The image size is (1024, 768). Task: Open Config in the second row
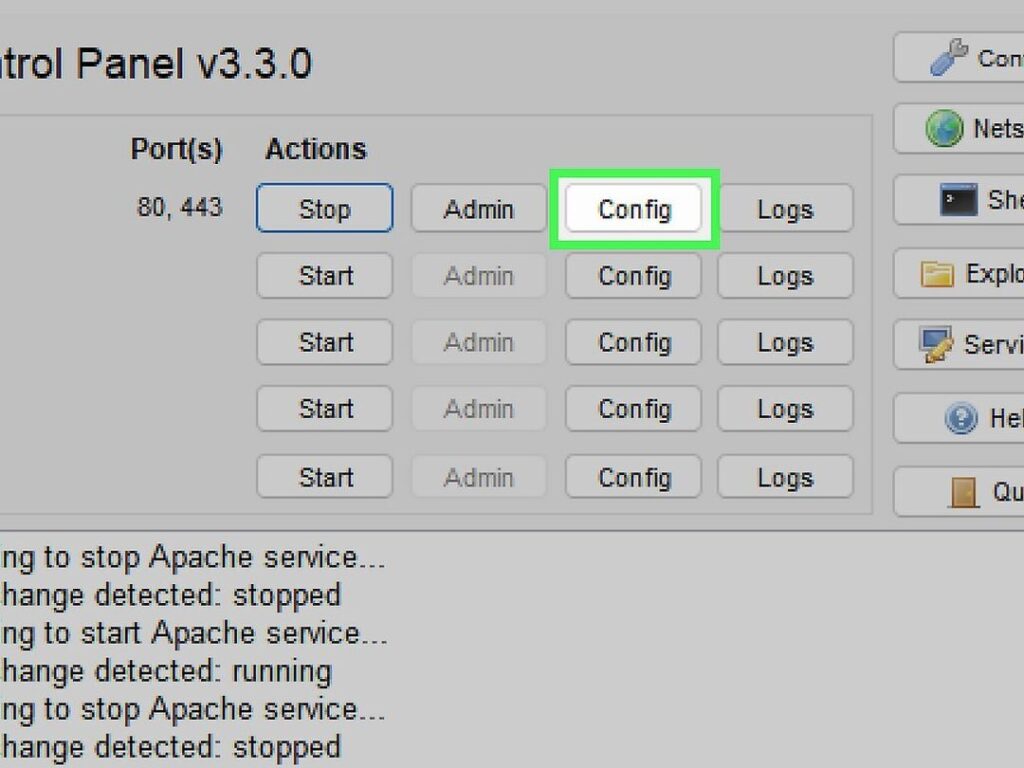tap(634, 276)
